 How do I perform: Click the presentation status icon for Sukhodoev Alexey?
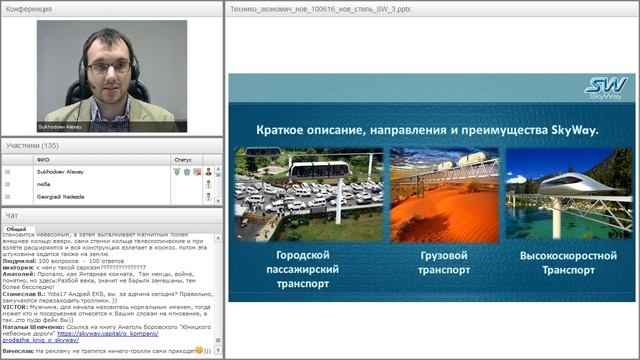coord(197,172)
